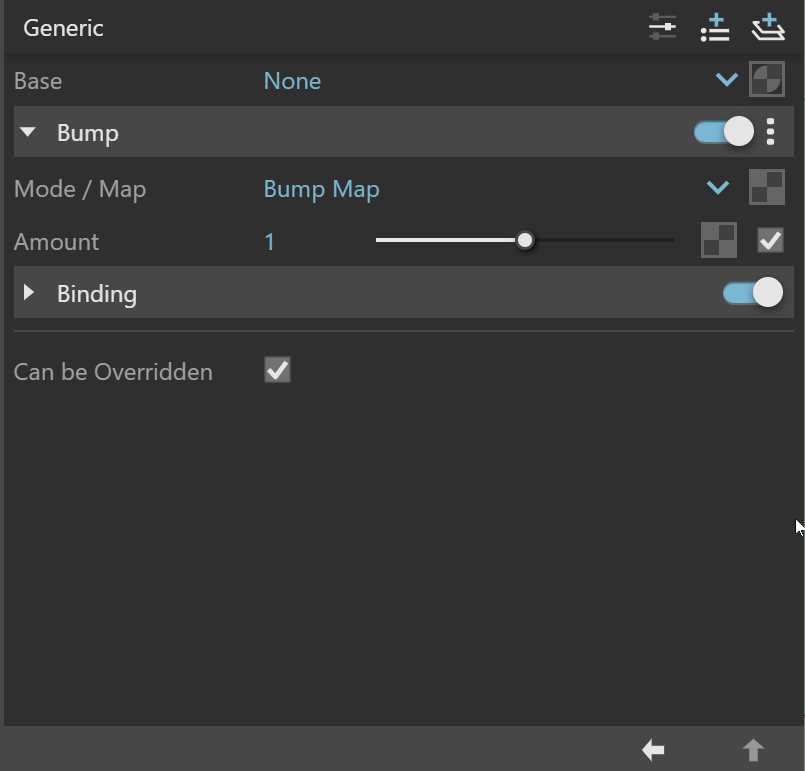Uncheck the Amount row checkbox
This screenshot has height=771, width=805.
770,240
